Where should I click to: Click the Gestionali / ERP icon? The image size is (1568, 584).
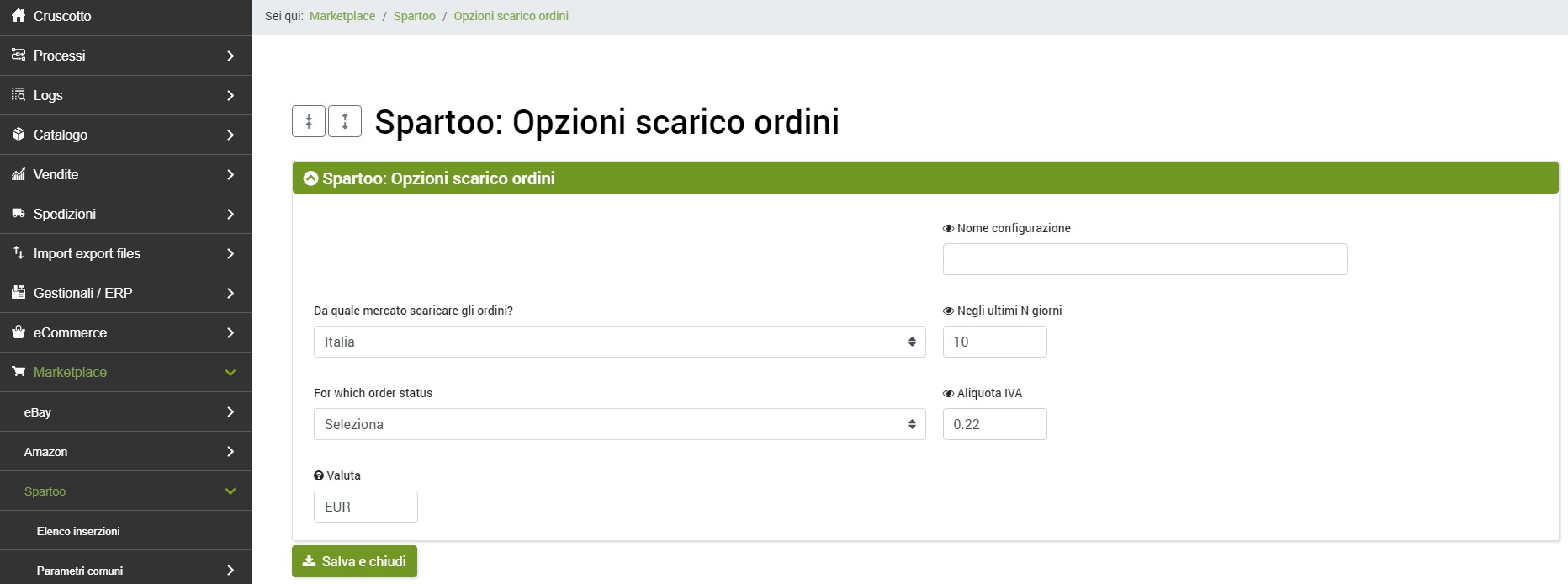tap(19, 293)
